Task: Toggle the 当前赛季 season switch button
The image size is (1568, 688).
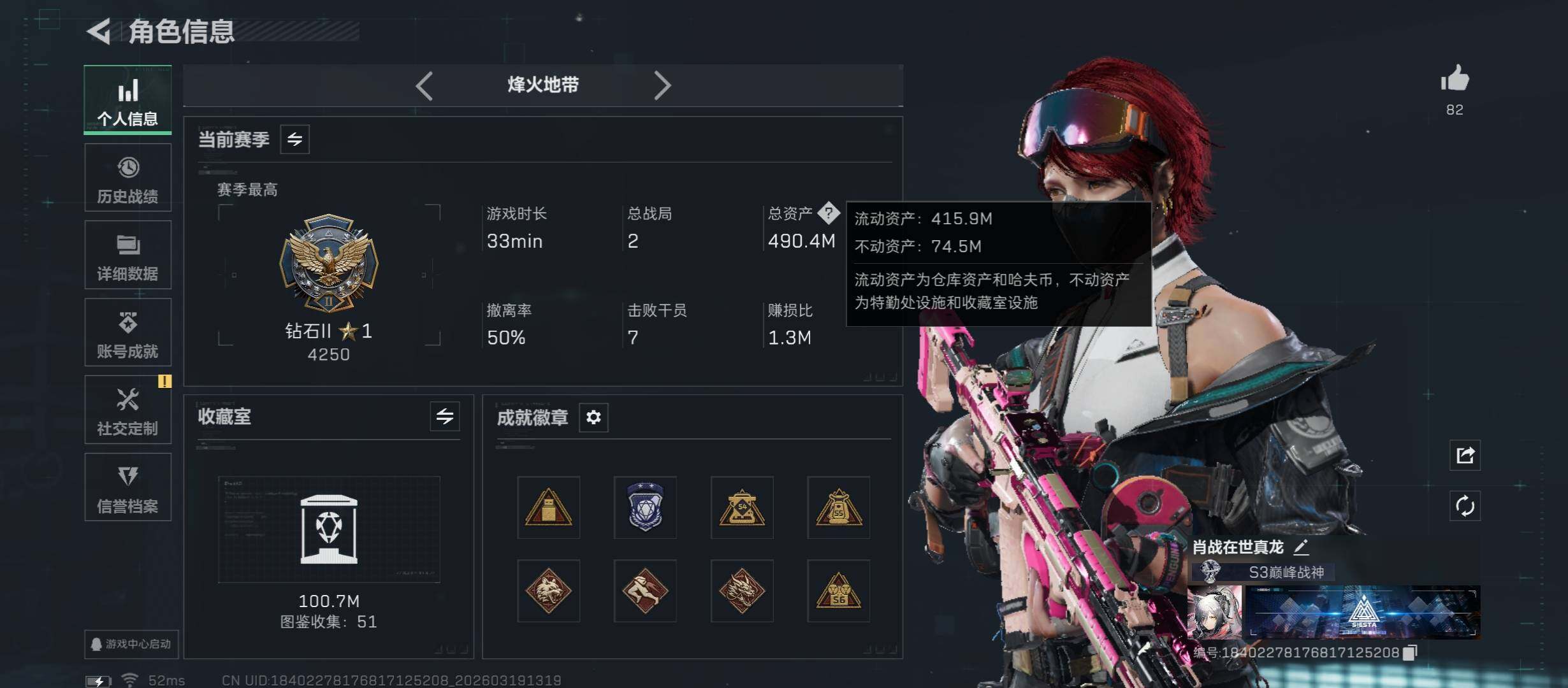Action: click(x=294, y=139)
